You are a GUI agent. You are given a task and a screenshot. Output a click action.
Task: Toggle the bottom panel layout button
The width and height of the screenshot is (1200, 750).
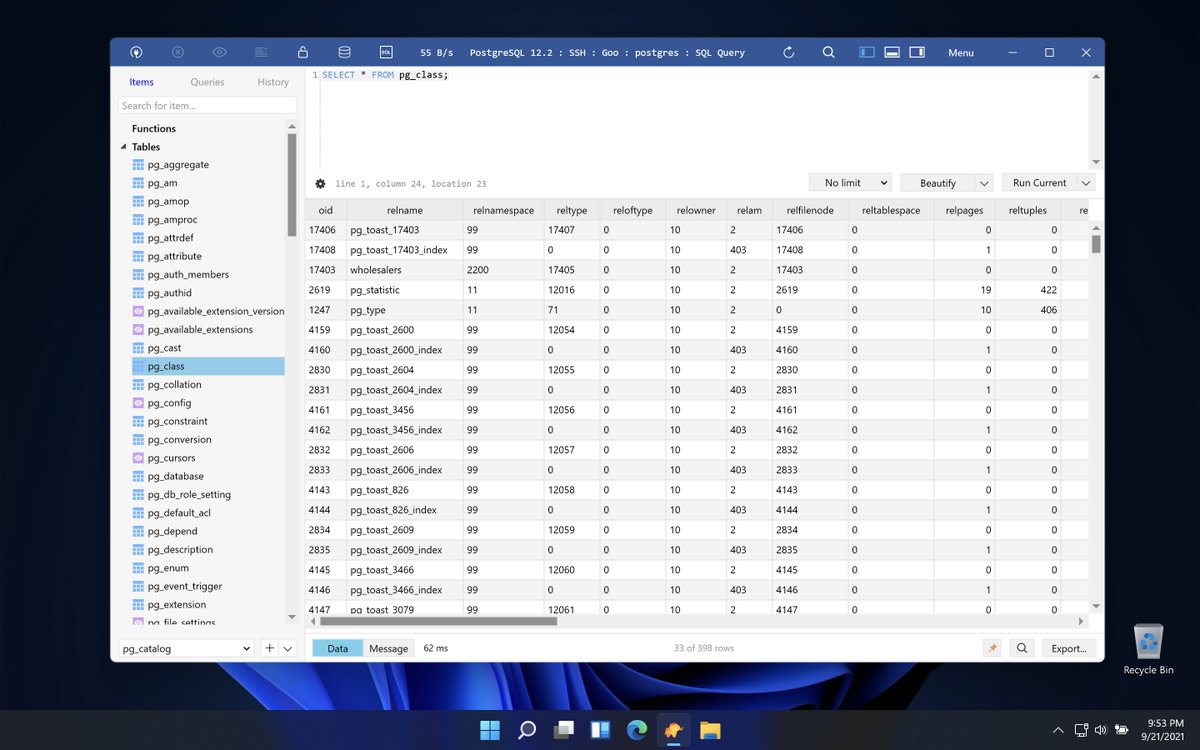(x=892, y=52)
